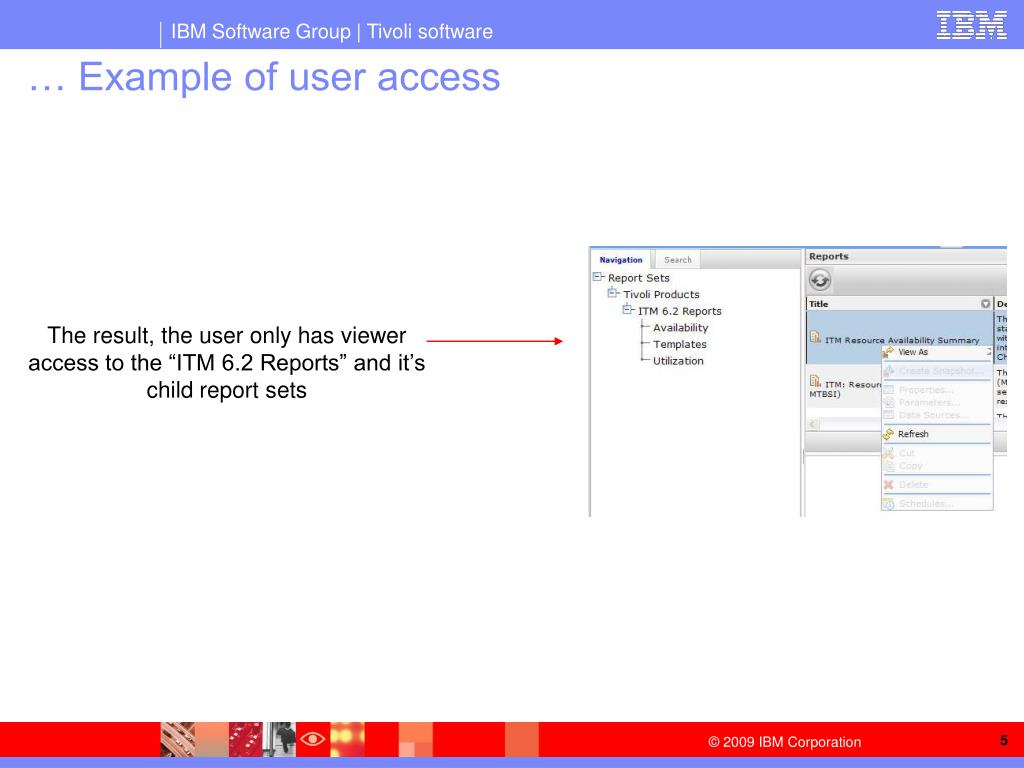Choose Refresh from context menu
Viewport: 1024px width, 768px height.
937,434
